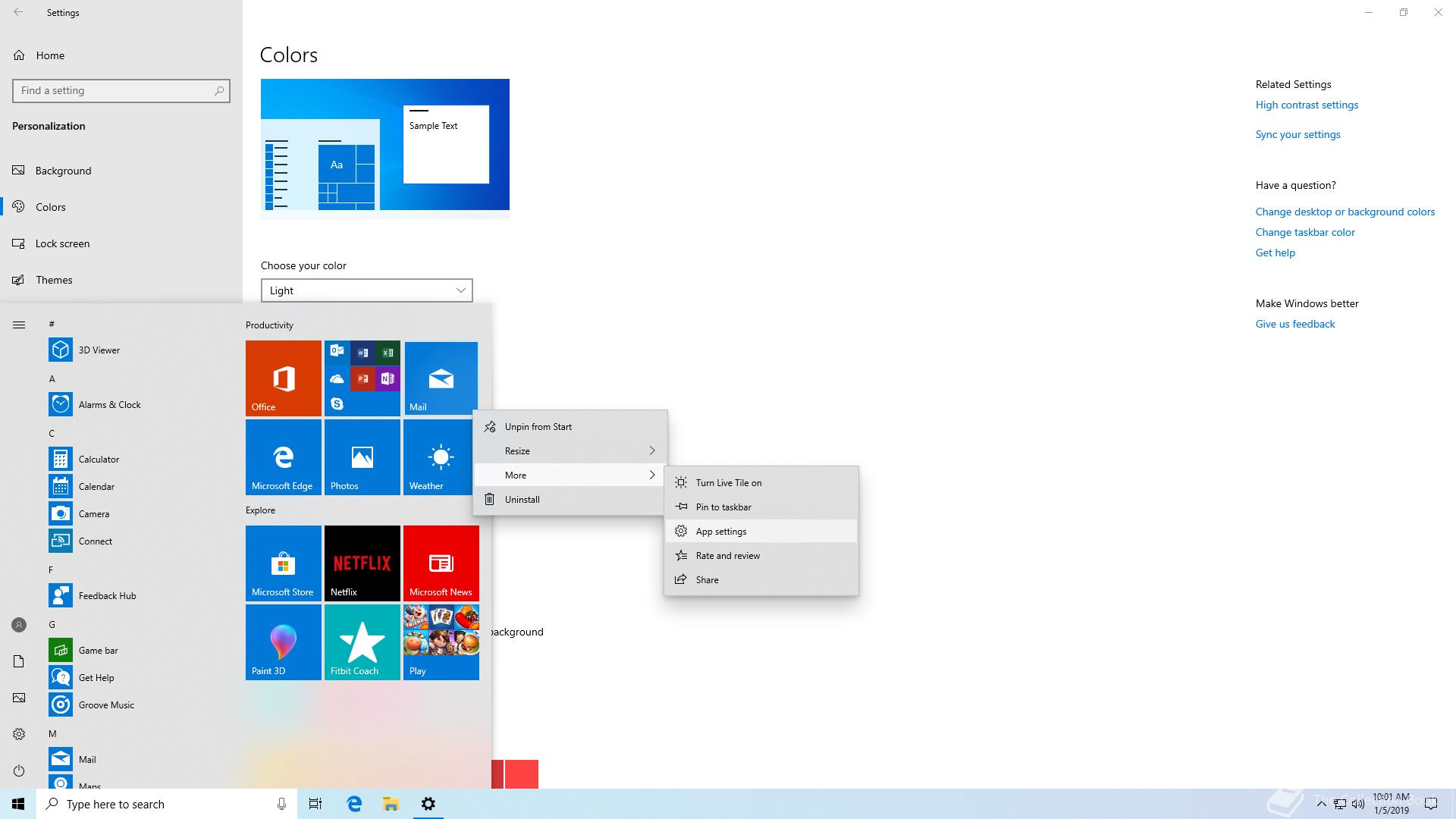Image resolution: width=1456 pixels, height=819 pixels.
Task: Click the taskbar search box
Action: tap(167, 804)
